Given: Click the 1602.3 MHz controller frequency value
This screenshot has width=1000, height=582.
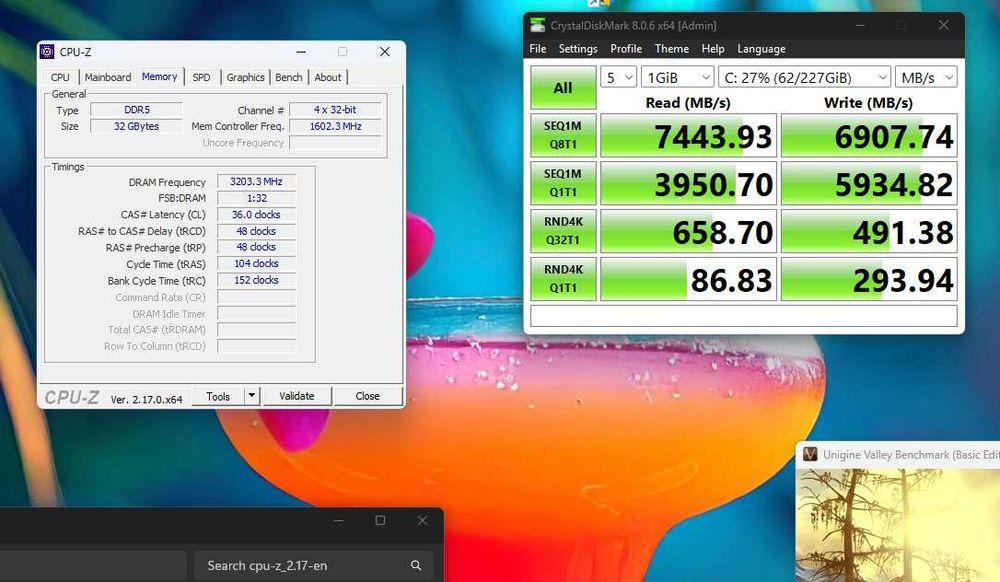Looking at the screenshot, I should 335,126.
